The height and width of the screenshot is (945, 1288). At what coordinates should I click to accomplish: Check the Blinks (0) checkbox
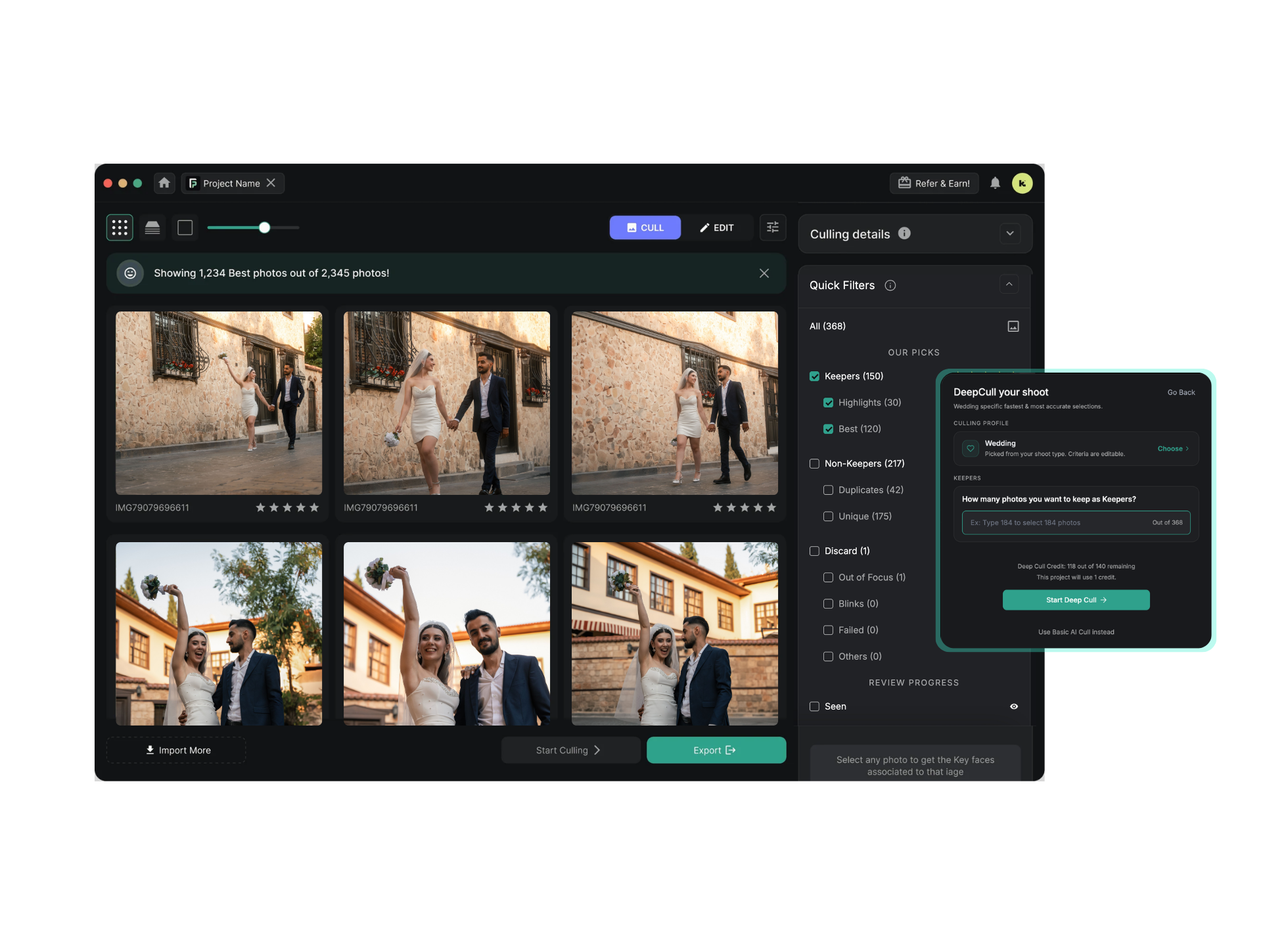[828, 603]
